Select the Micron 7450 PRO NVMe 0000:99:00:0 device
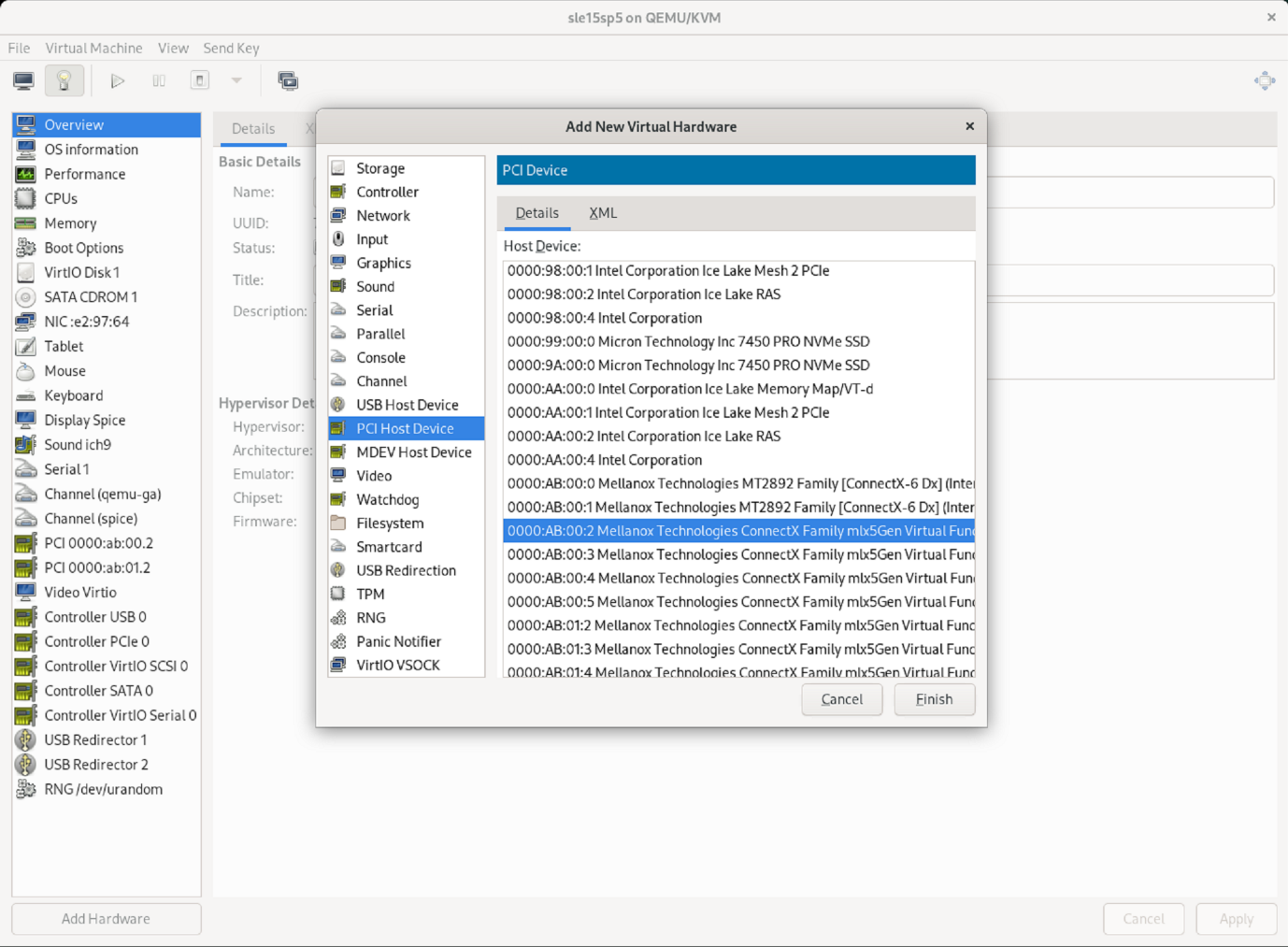 pos(689,341)
